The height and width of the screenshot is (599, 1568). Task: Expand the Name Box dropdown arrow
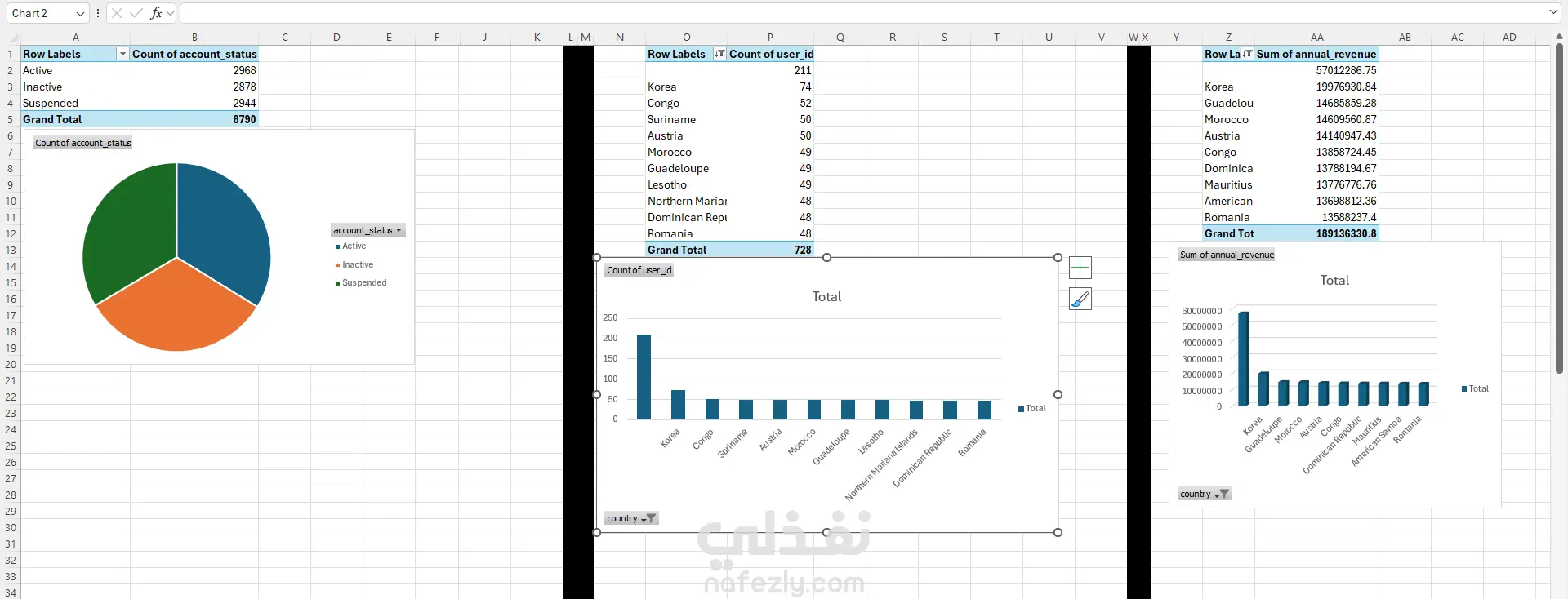tap(80, 13)
